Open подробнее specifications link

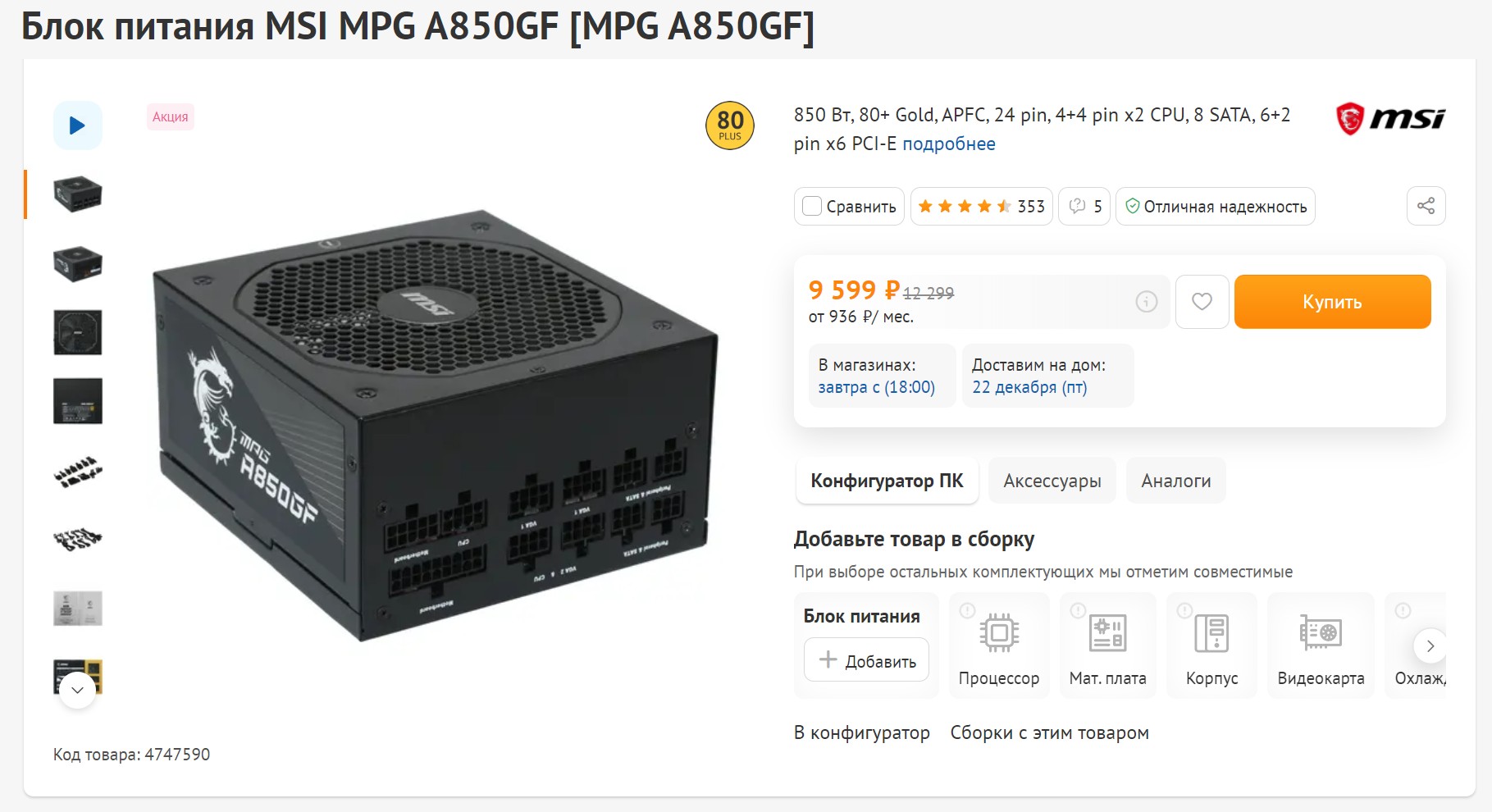click(948, 144)
